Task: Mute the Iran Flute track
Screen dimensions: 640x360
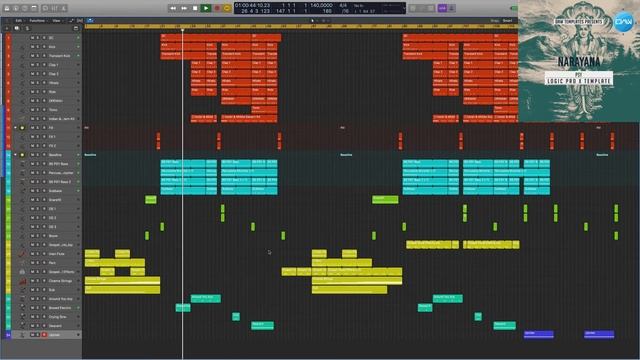Action: click(x=33, y=254)
